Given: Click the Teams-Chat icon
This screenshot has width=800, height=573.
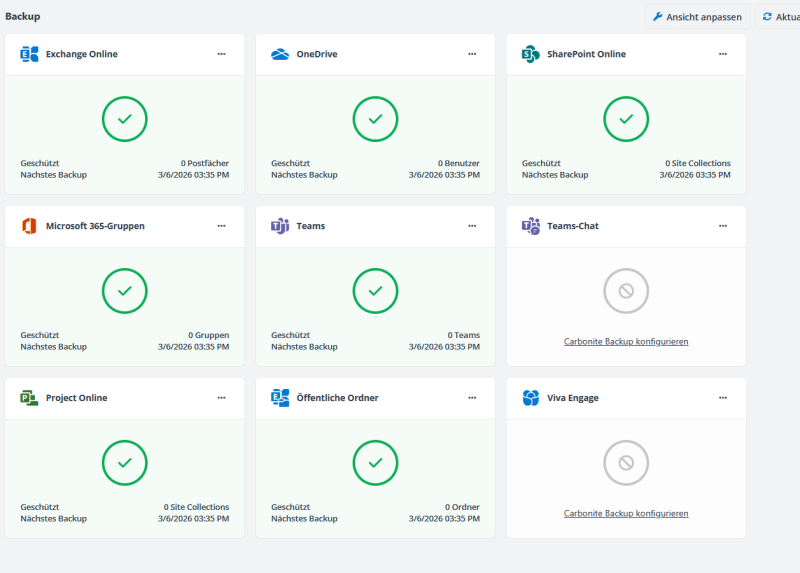Looking at the screenshot, I should (x=531, y=226).
